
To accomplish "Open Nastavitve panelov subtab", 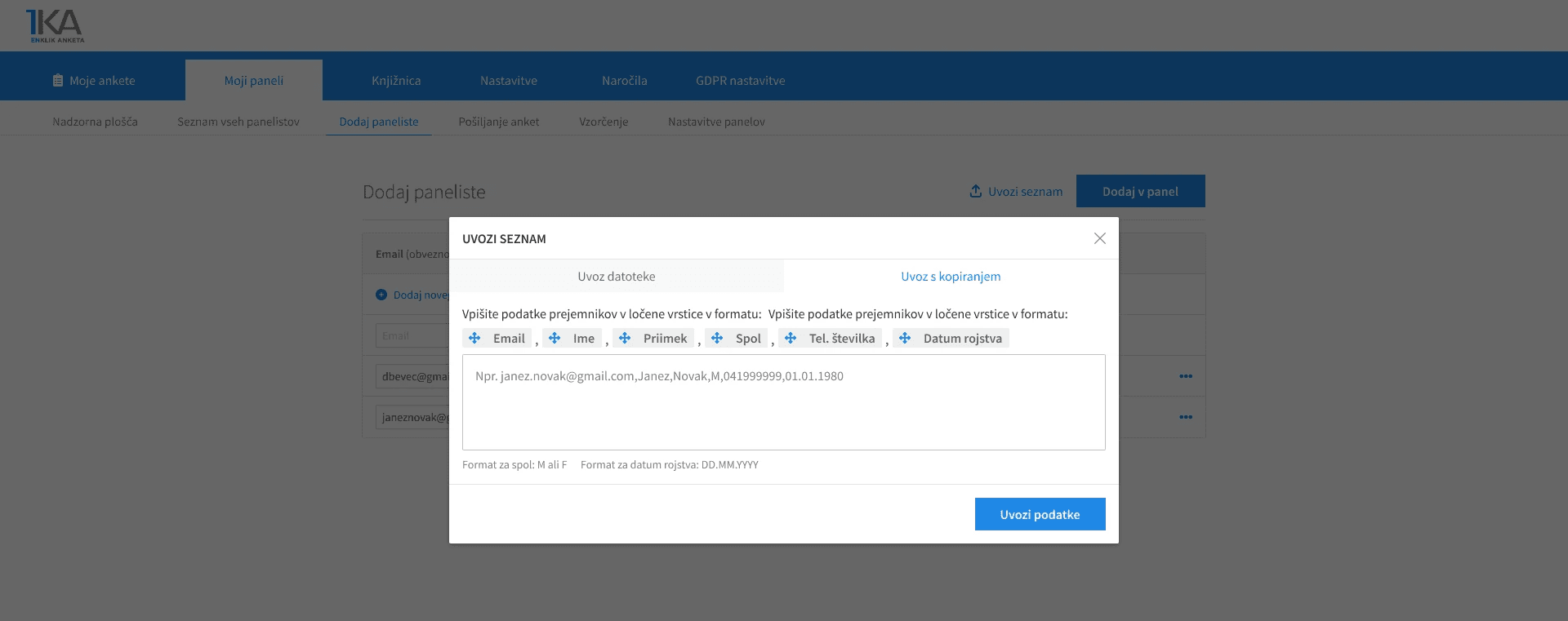I will 716,122.
